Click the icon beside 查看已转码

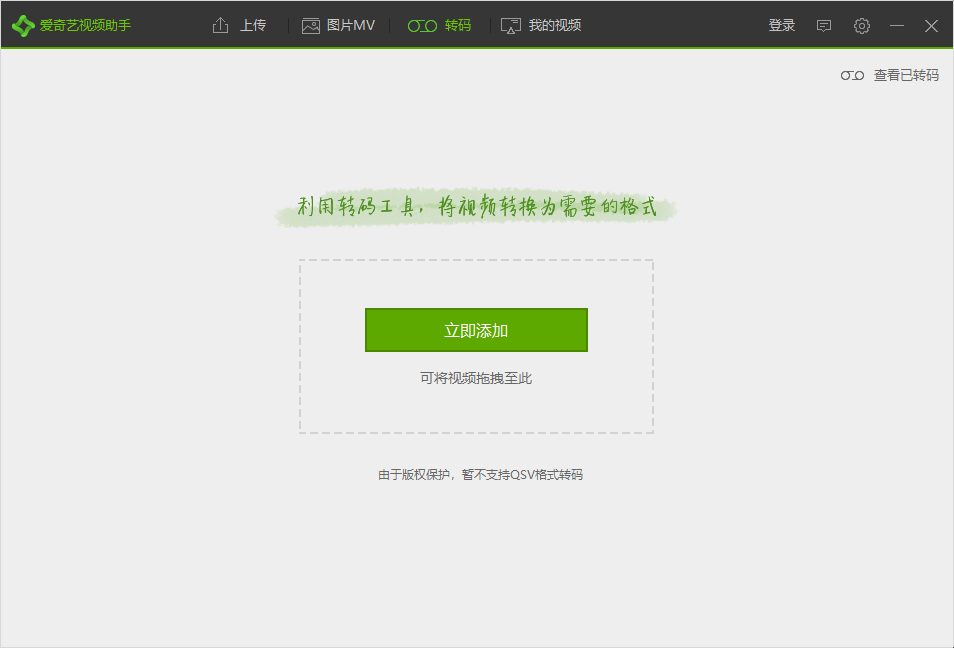[x=852, y=75]
